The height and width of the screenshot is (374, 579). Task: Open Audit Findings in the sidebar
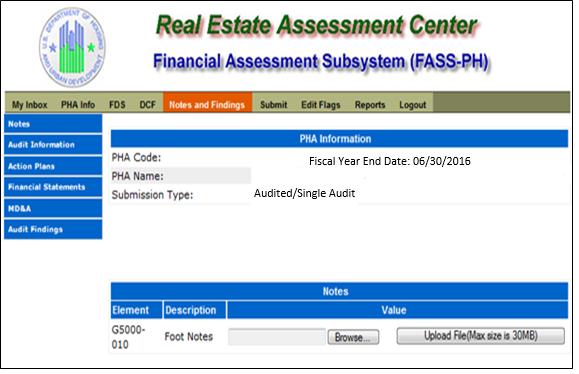coord(53,229)
